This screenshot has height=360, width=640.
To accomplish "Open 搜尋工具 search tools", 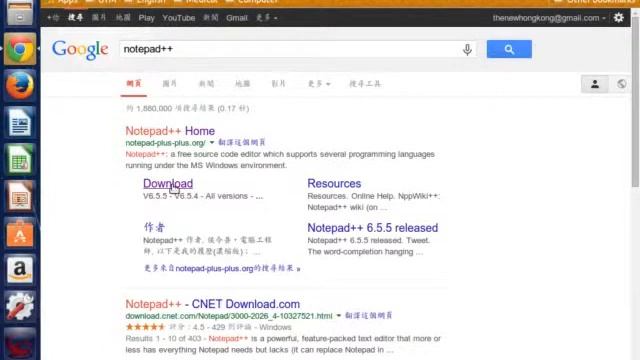I will click(365, 84).
